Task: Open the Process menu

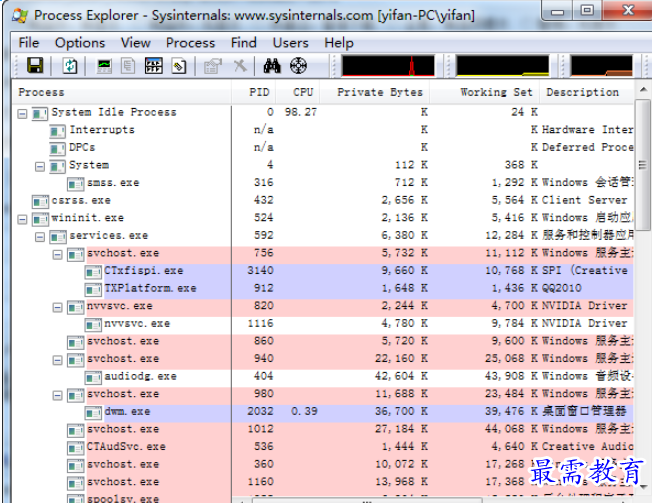Action: tap(190, 42)
